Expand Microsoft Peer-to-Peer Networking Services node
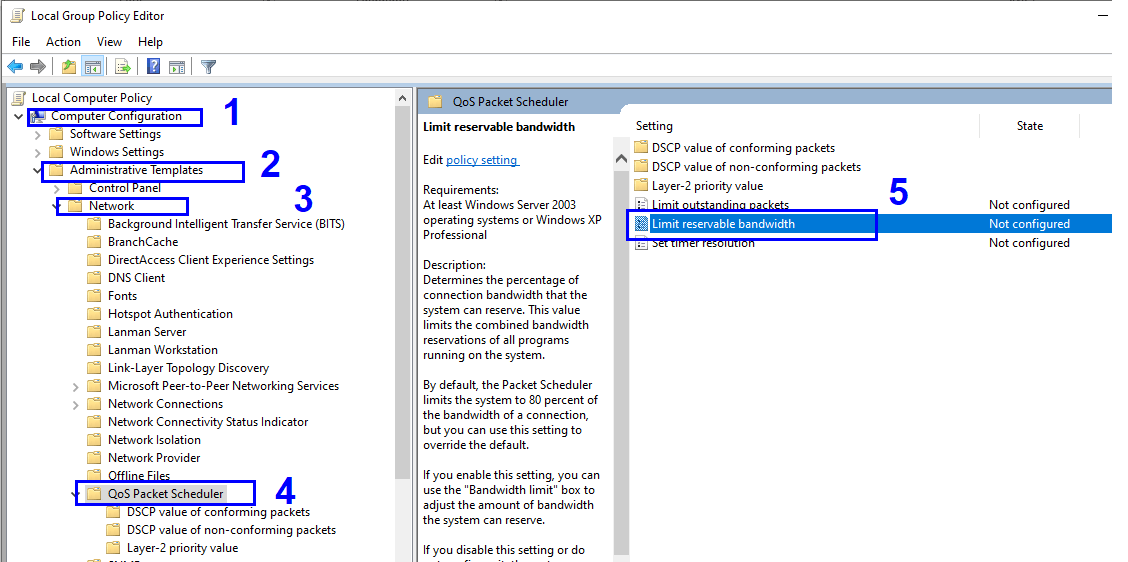 click(76, 386)
